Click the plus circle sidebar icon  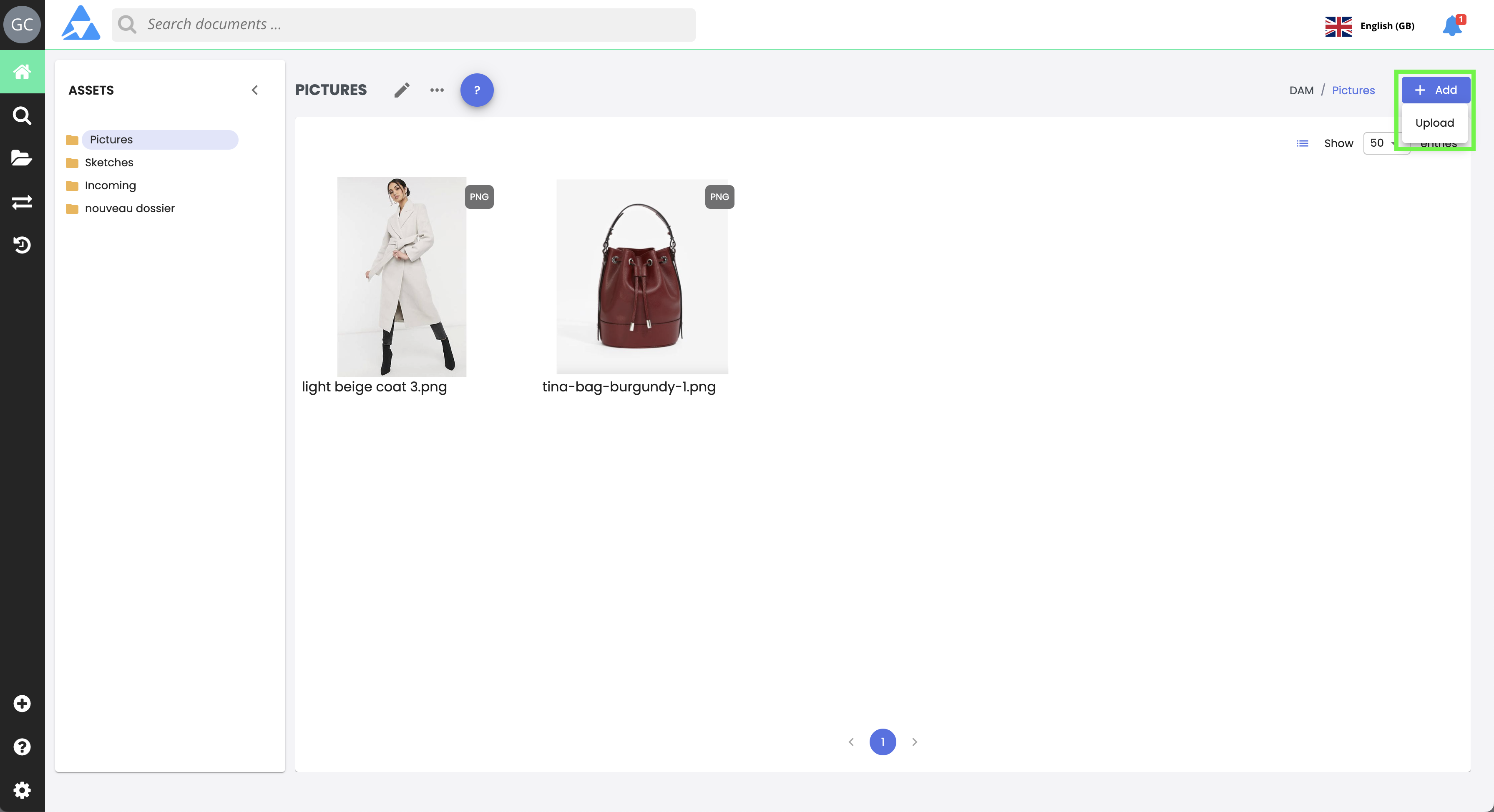(x=22, y=703)
